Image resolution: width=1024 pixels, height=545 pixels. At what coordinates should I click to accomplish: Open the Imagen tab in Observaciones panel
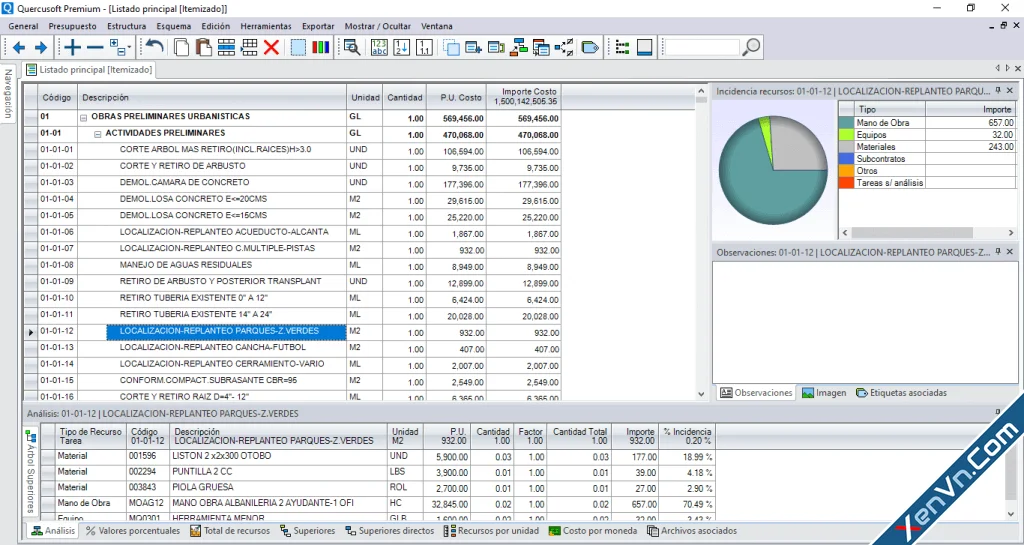tap(824, 393)
